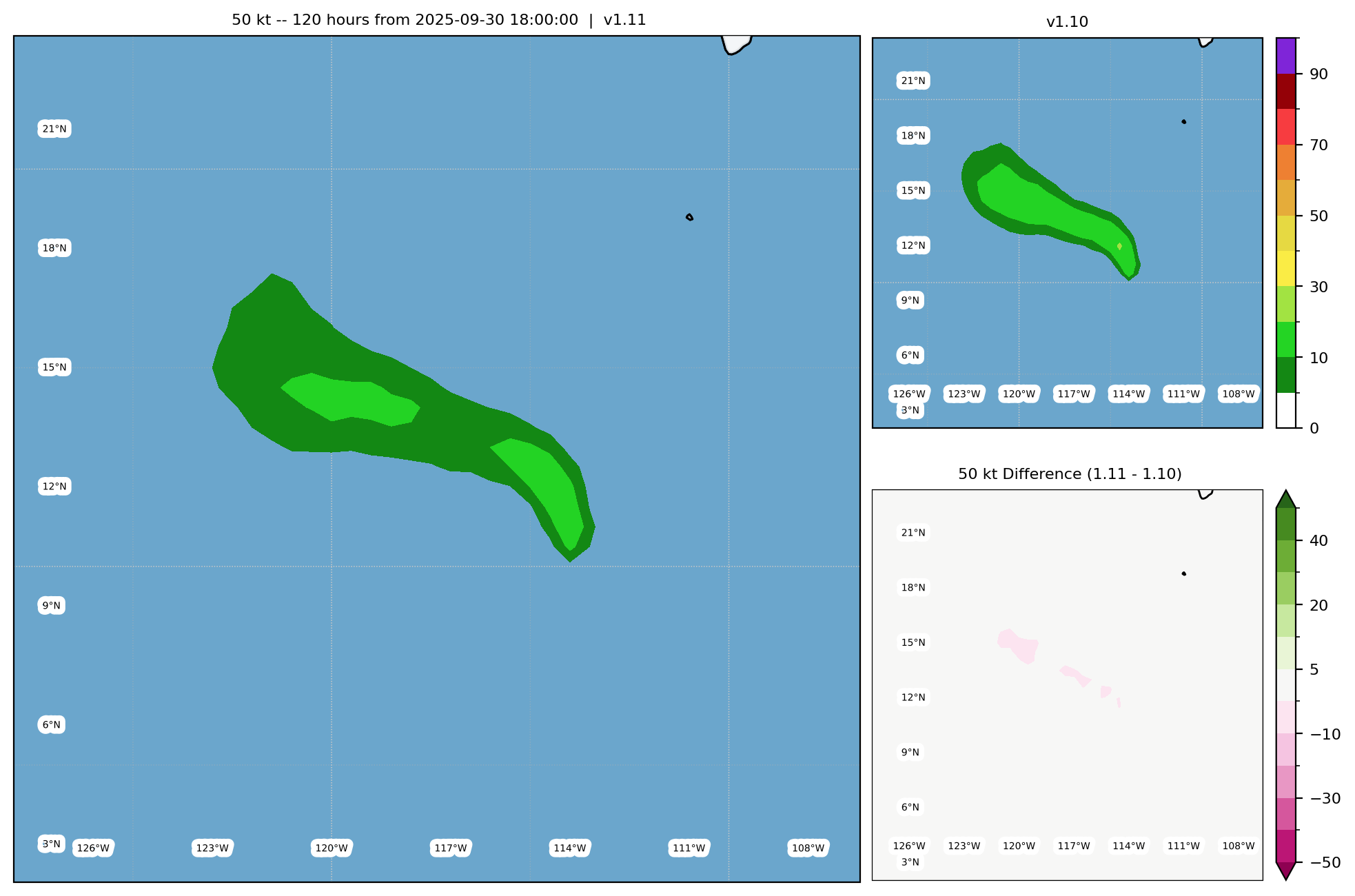1355x896 pixels.
Task: Click the 21°N latitude label in main map
Action: [x=54, y=129]
